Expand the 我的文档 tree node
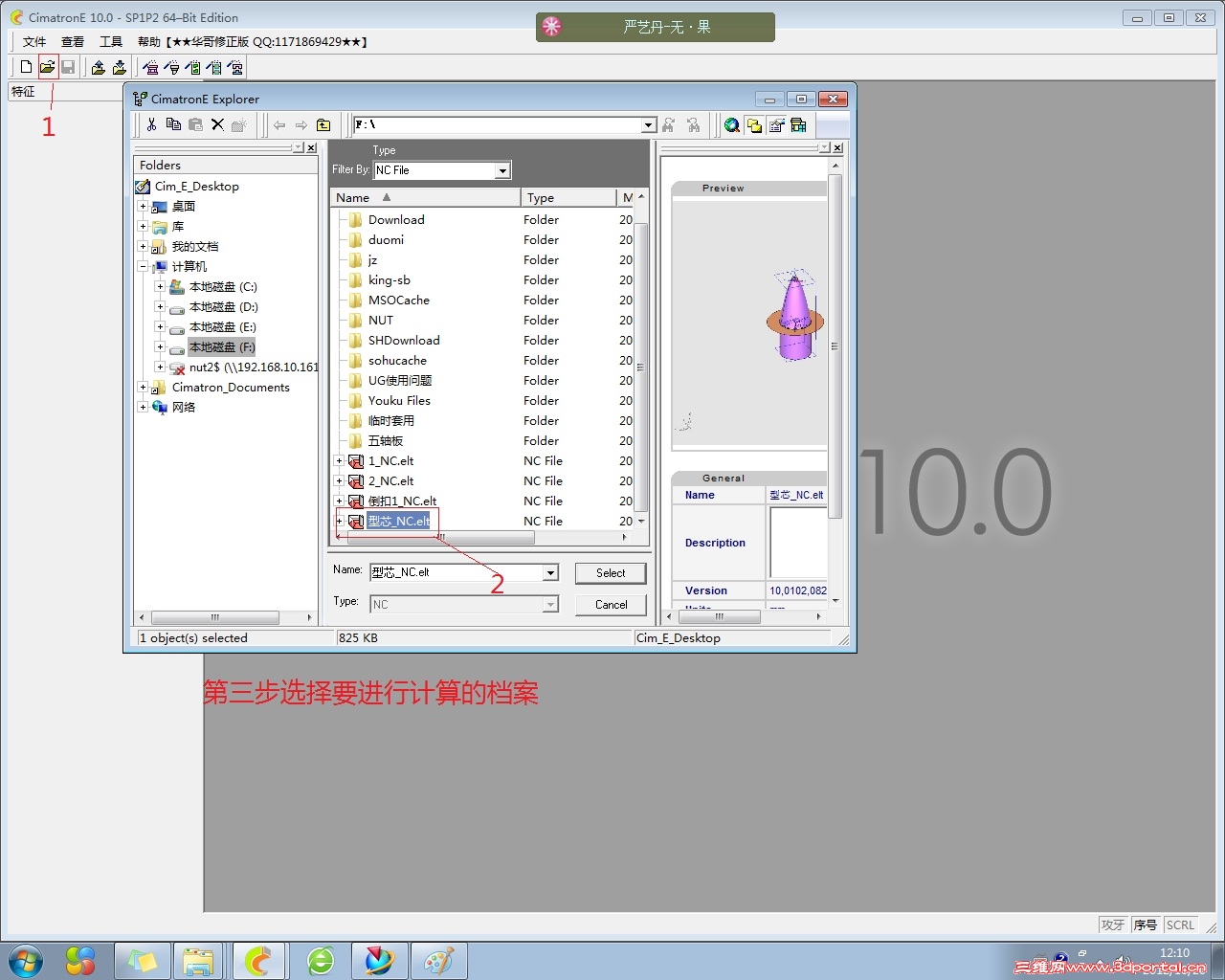This screenshot has height=980, width=1225. tap(143, 247)
